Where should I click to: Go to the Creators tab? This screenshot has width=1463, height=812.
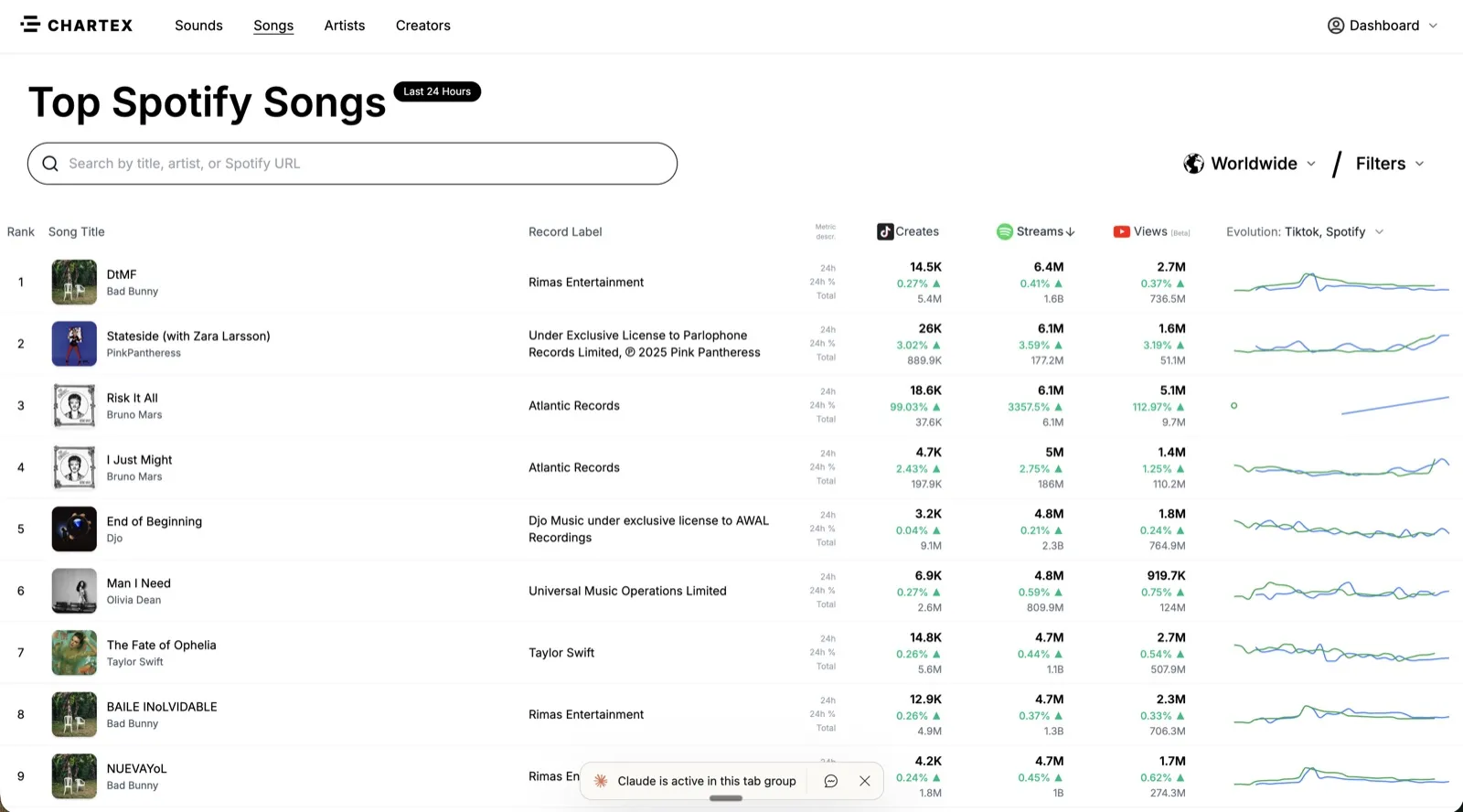tap(422, 26)
